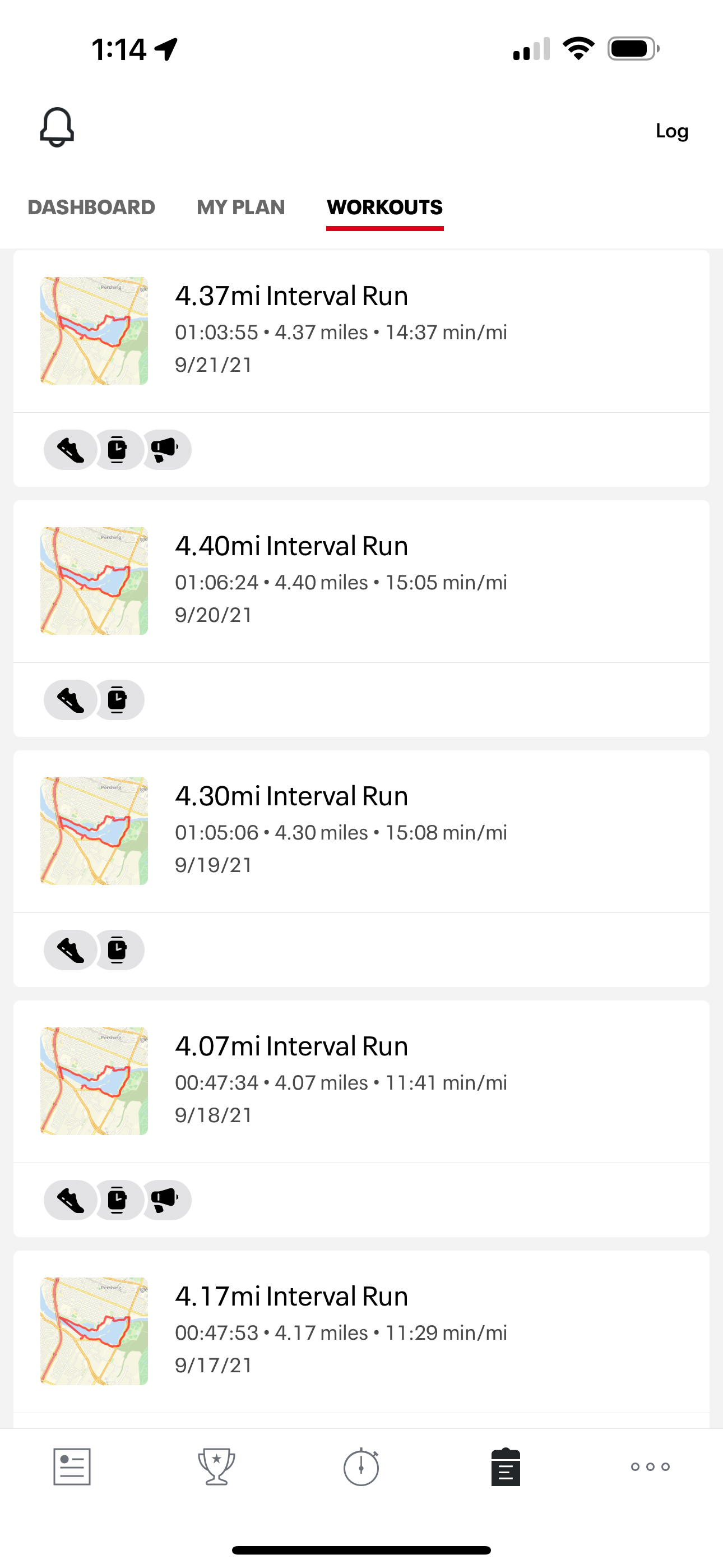Screen dimensions: 723x1568
Task: Open the trophy challenges tab
Action: coord(217,1467)
